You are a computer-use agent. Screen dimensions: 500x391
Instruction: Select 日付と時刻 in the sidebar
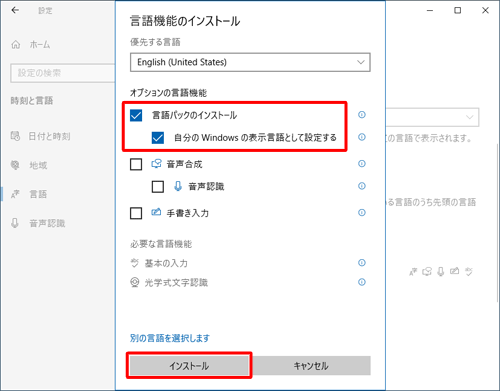(x=49, y=136)
